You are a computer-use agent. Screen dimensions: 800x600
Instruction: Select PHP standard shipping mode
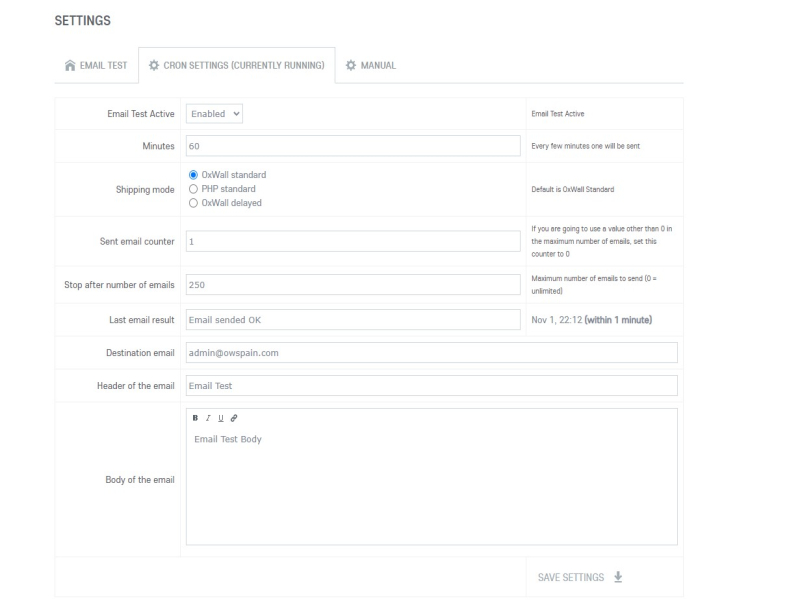click(x=194, y=189)
